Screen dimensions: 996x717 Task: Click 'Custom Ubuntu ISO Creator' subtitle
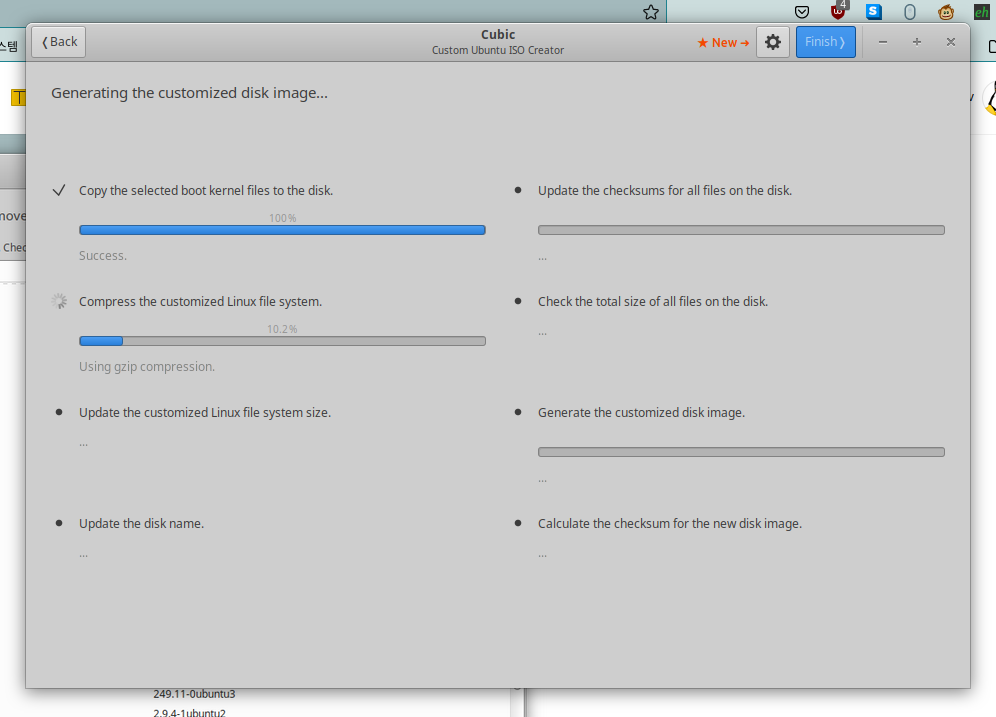(x=498, y=50)
